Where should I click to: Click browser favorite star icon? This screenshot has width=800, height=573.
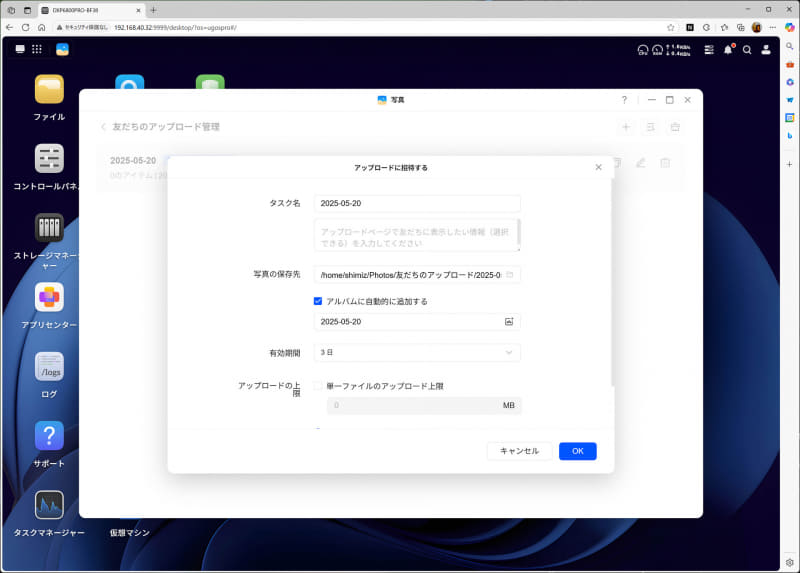670,28
